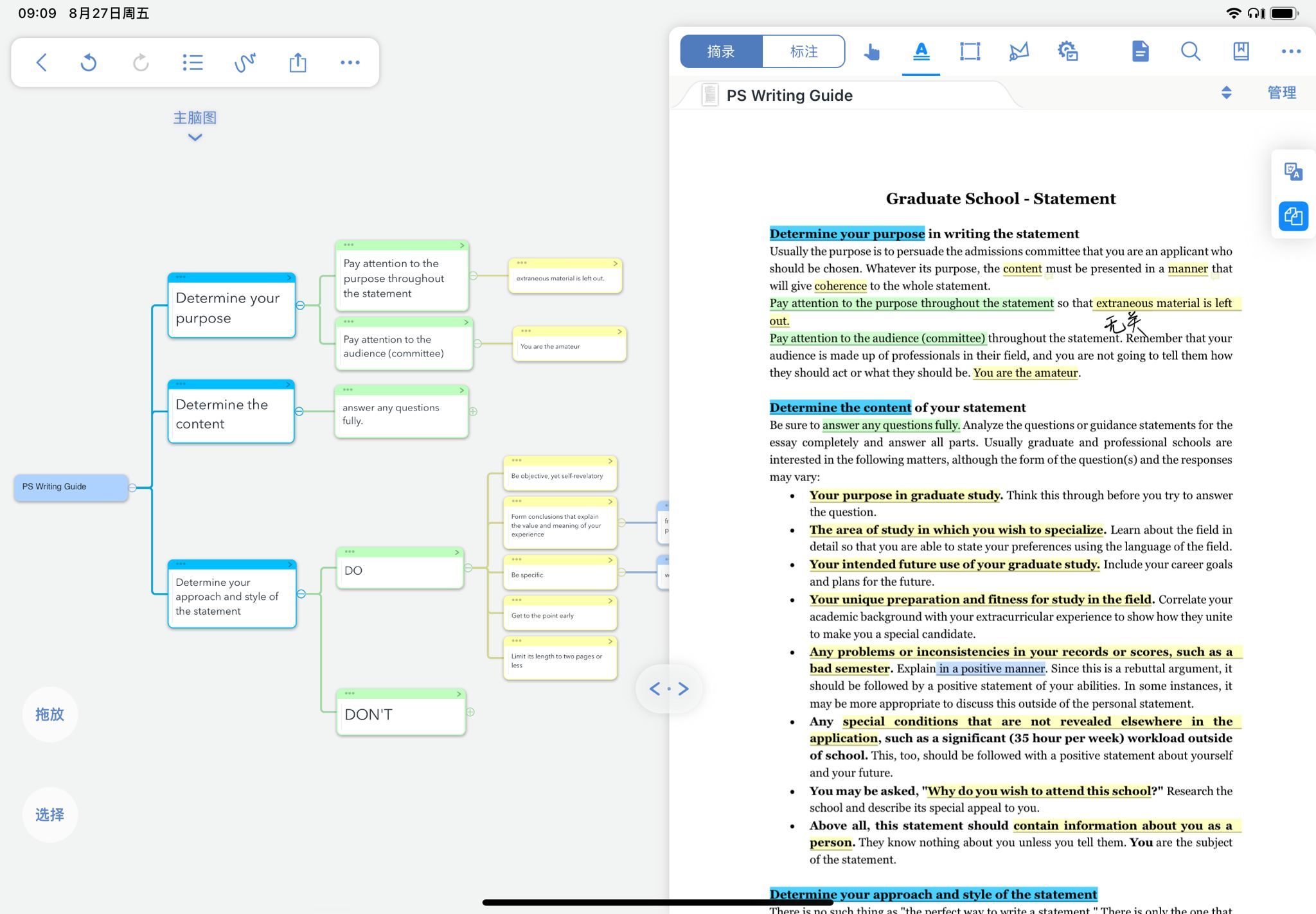
Task: Tap the back arrow in mindmap toolbar
Action: point(42,62)
